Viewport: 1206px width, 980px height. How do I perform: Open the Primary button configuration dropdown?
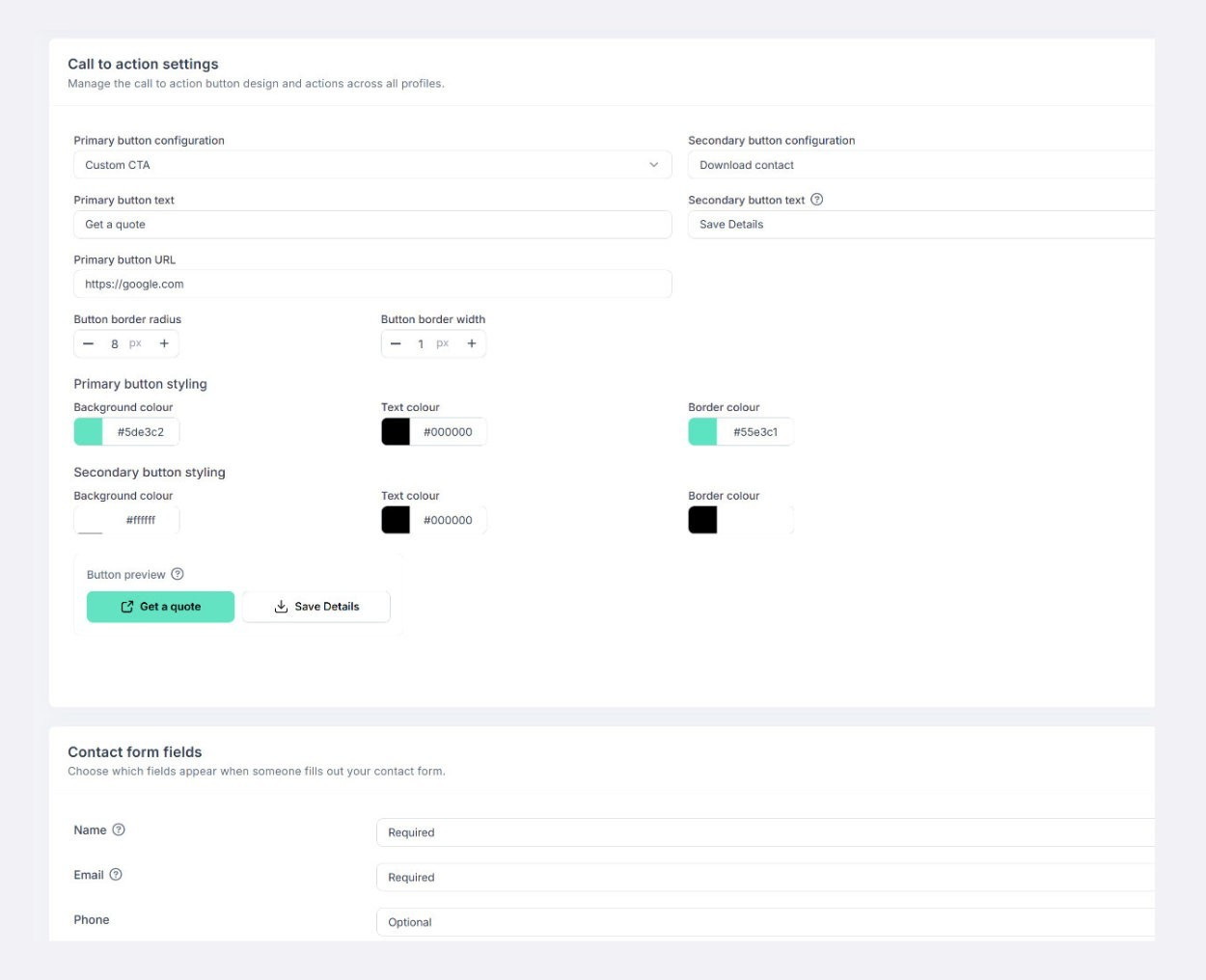coord(372,165)
